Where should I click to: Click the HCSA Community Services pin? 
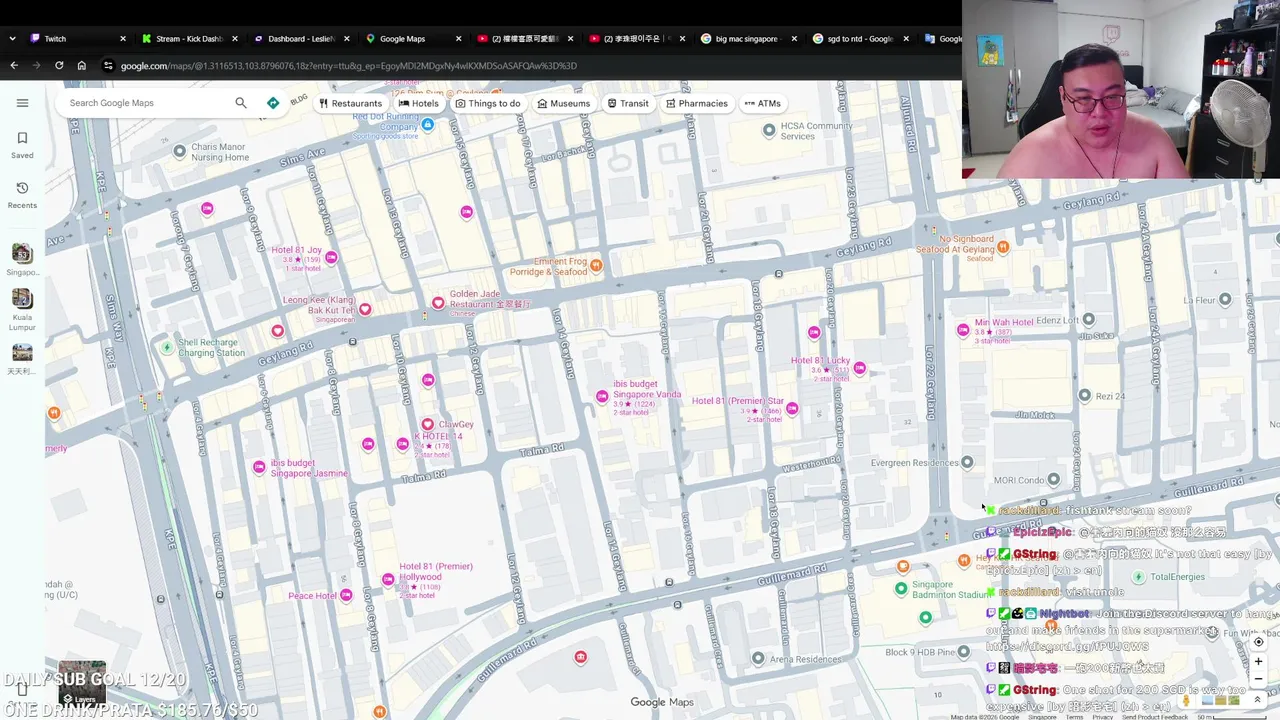pyautogui.click(x=769, y=130)
